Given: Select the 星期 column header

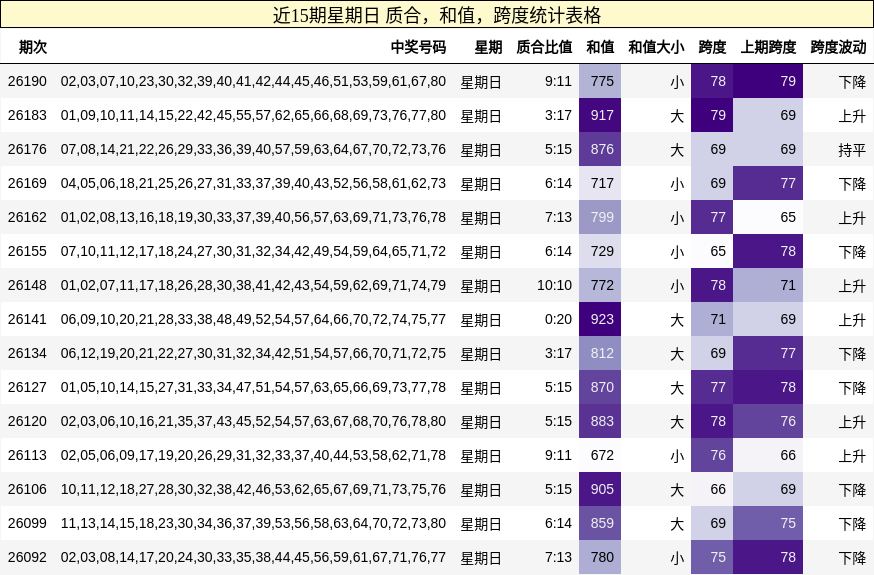Looking at the screenshot, I should point(488,47).
